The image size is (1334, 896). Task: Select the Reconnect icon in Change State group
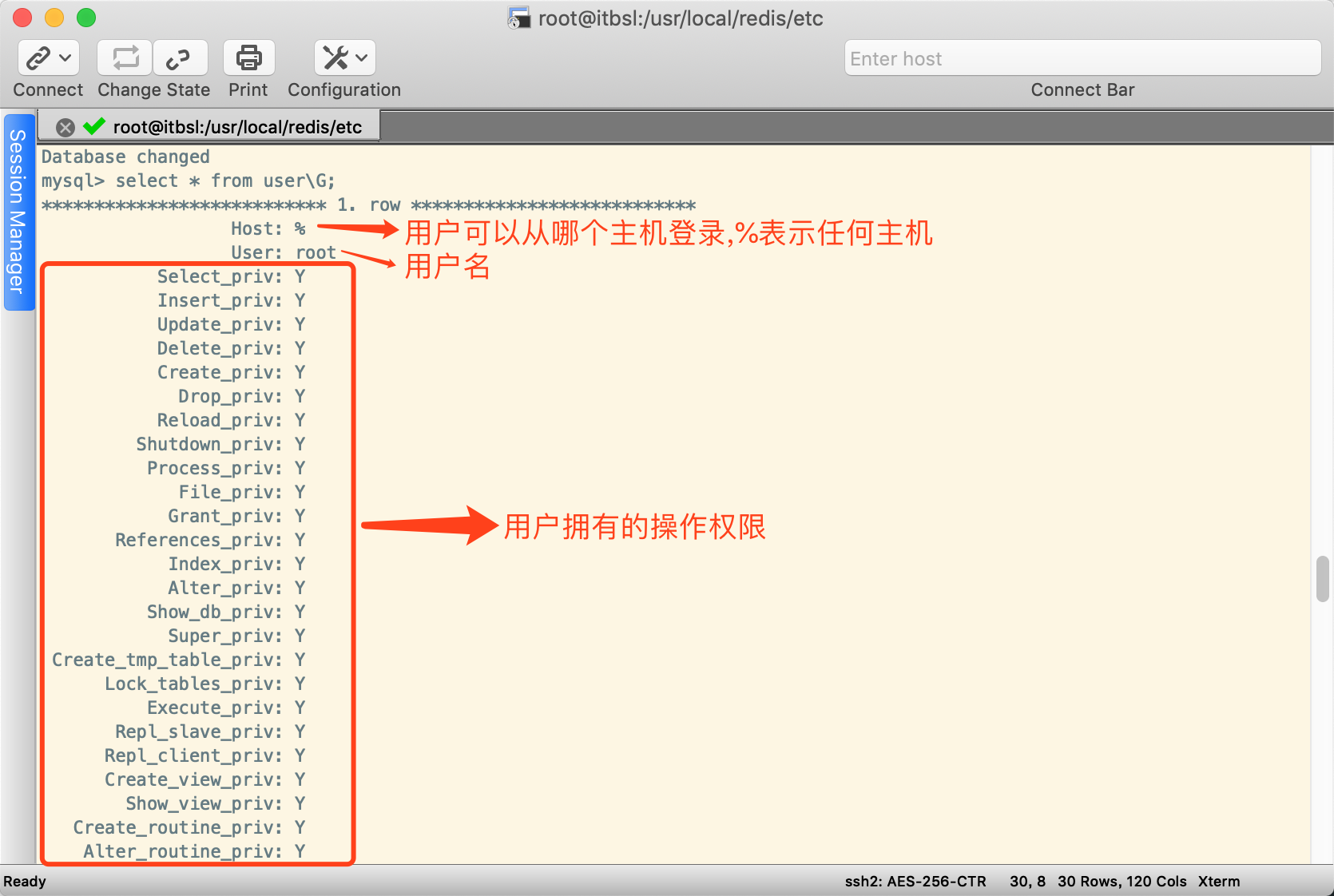(124, 57)
